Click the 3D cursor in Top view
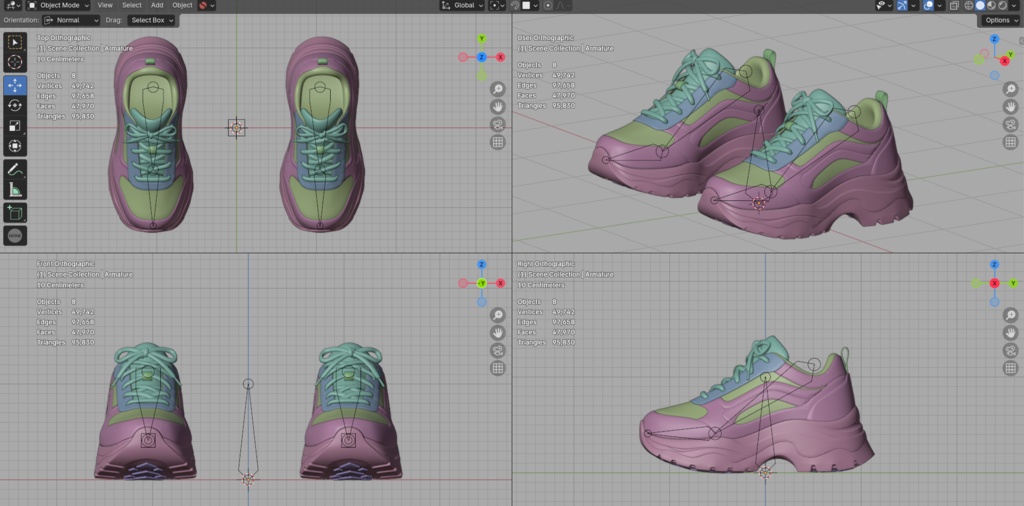 (236, 128)
